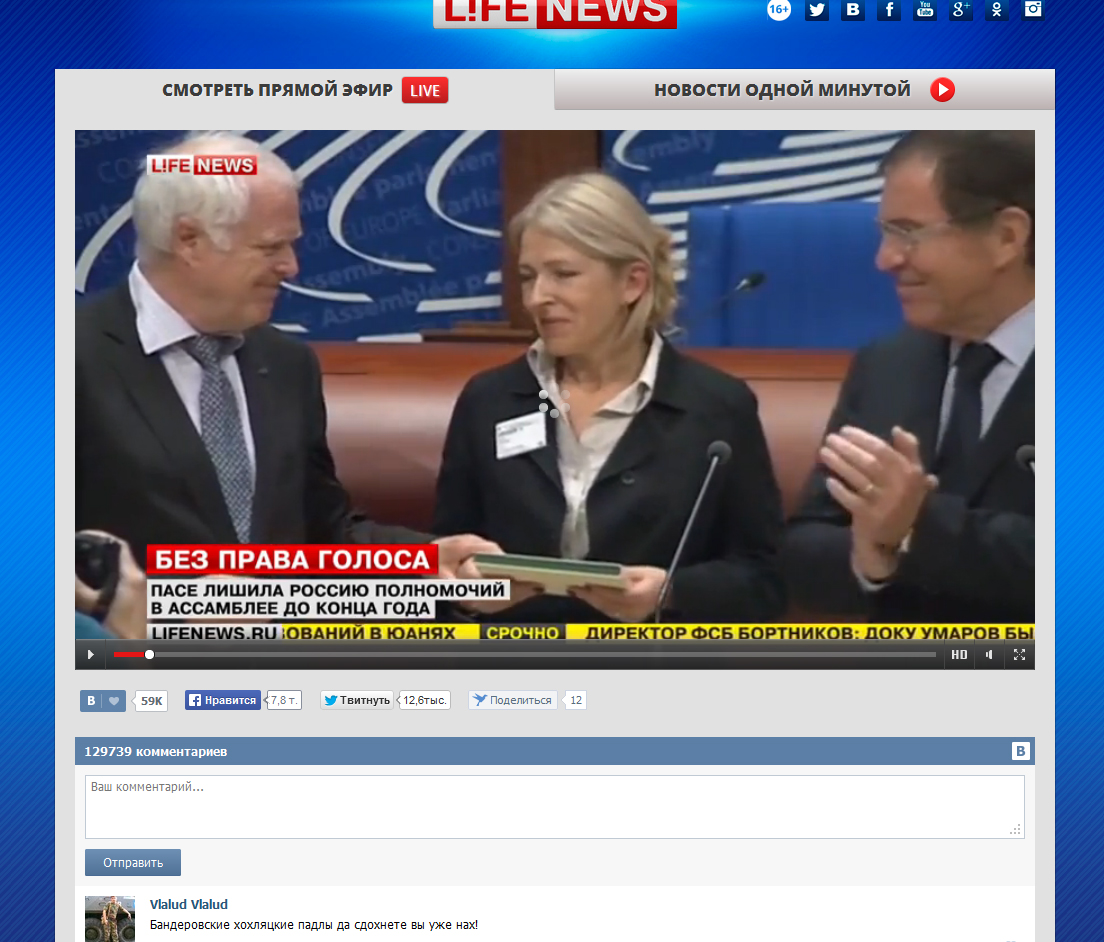
Task: Open LifeNews Twitter page icon in header
Action: (817, 10)
